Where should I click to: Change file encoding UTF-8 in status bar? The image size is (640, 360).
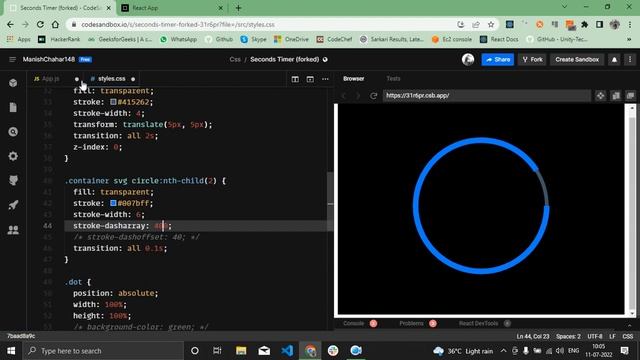595,336
